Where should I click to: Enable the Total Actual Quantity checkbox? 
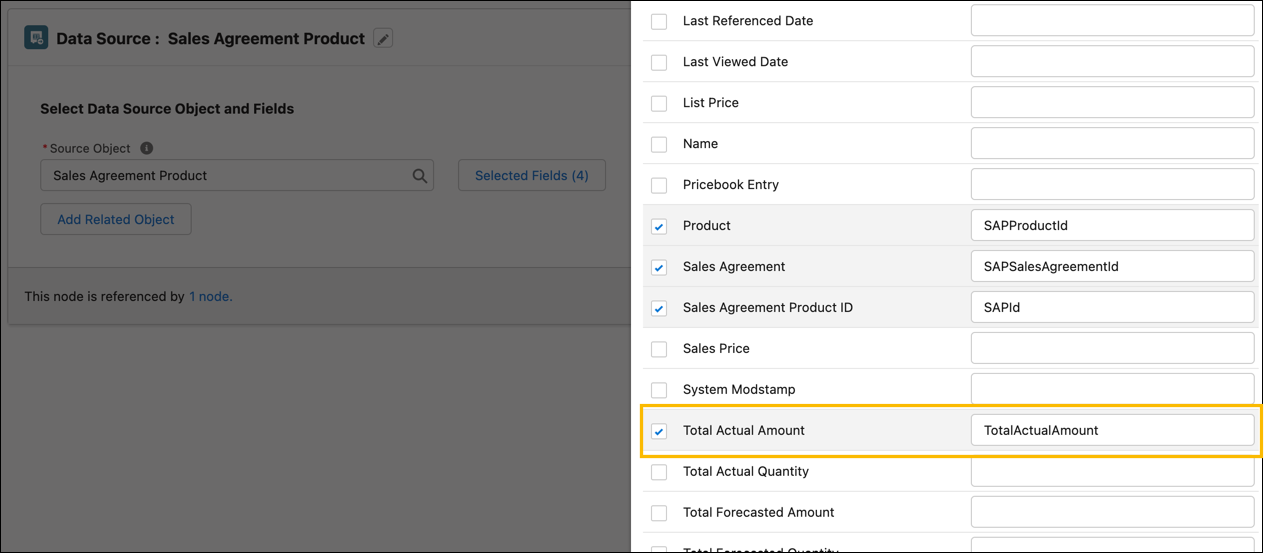tap(659, 472)
